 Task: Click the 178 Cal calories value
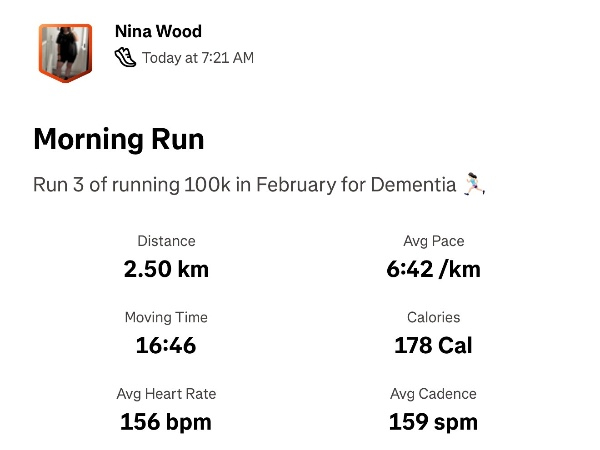[433, 346]
